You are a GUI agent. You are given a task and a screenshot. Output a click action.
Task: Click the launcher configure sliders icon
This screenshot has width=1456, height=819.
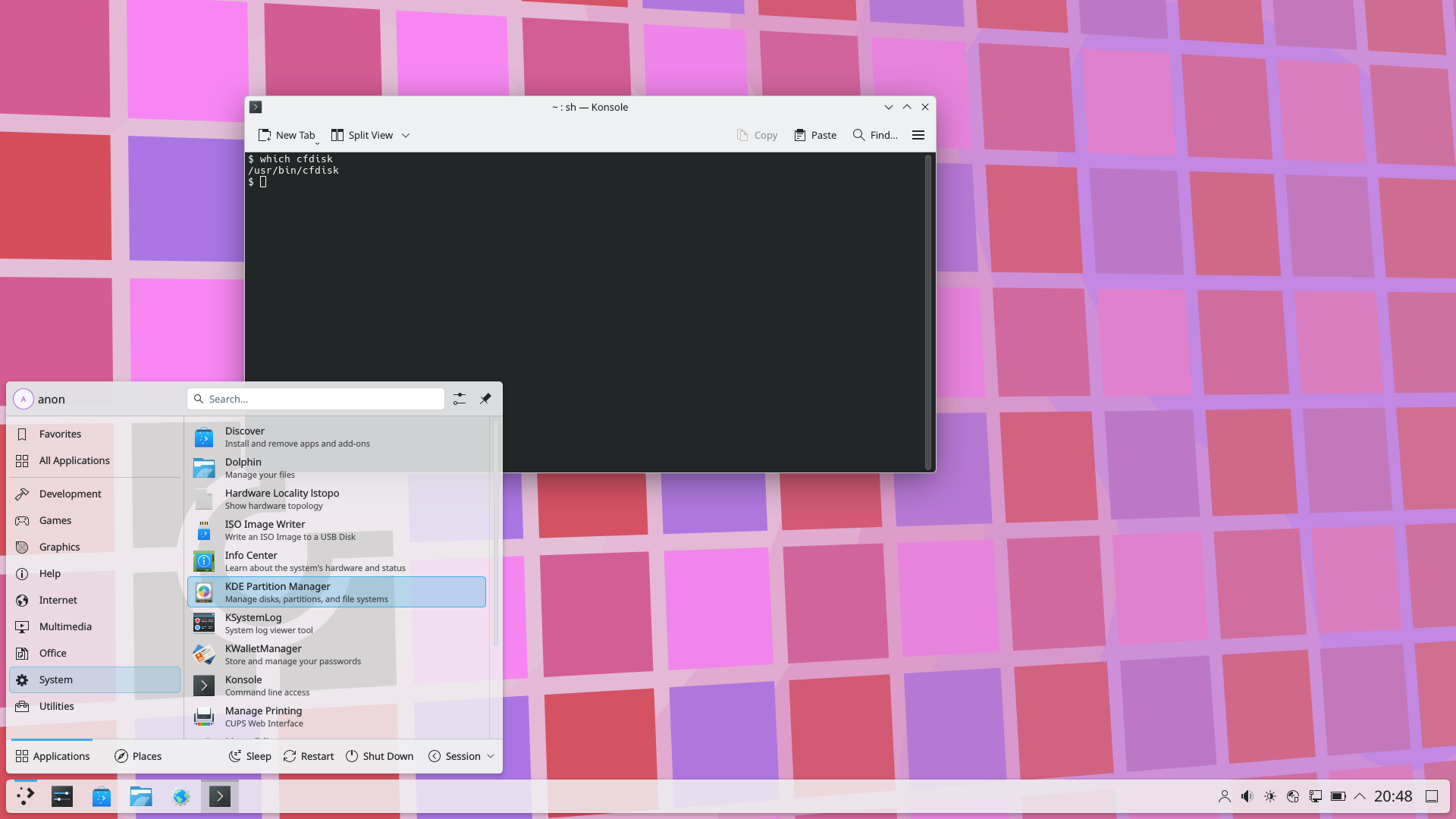click(x=460, y=399)
